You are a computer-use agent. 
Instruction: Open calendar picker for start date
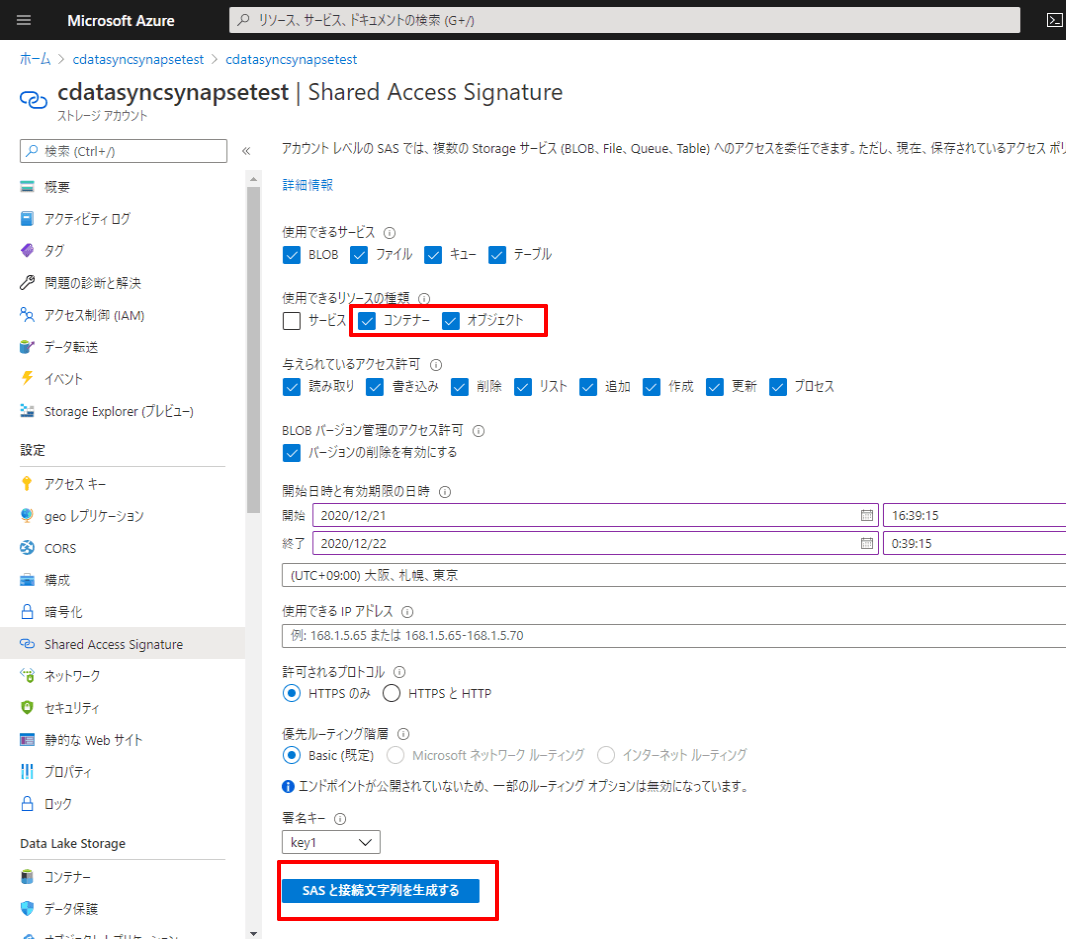click(x=867, y=515)
